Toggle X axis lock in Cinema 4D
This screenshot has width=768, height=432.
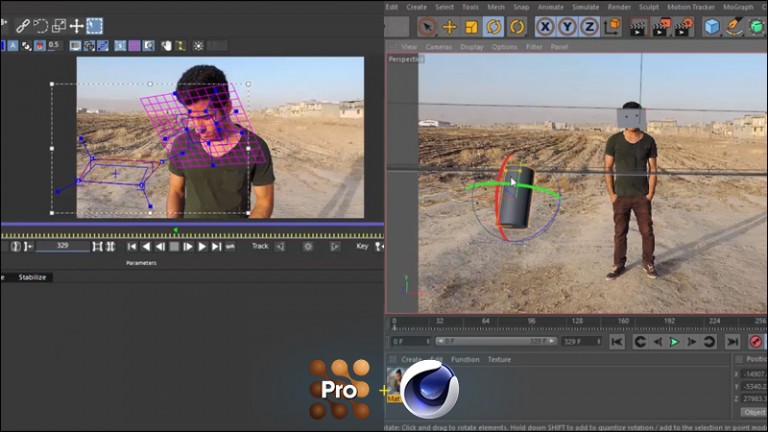545,26
